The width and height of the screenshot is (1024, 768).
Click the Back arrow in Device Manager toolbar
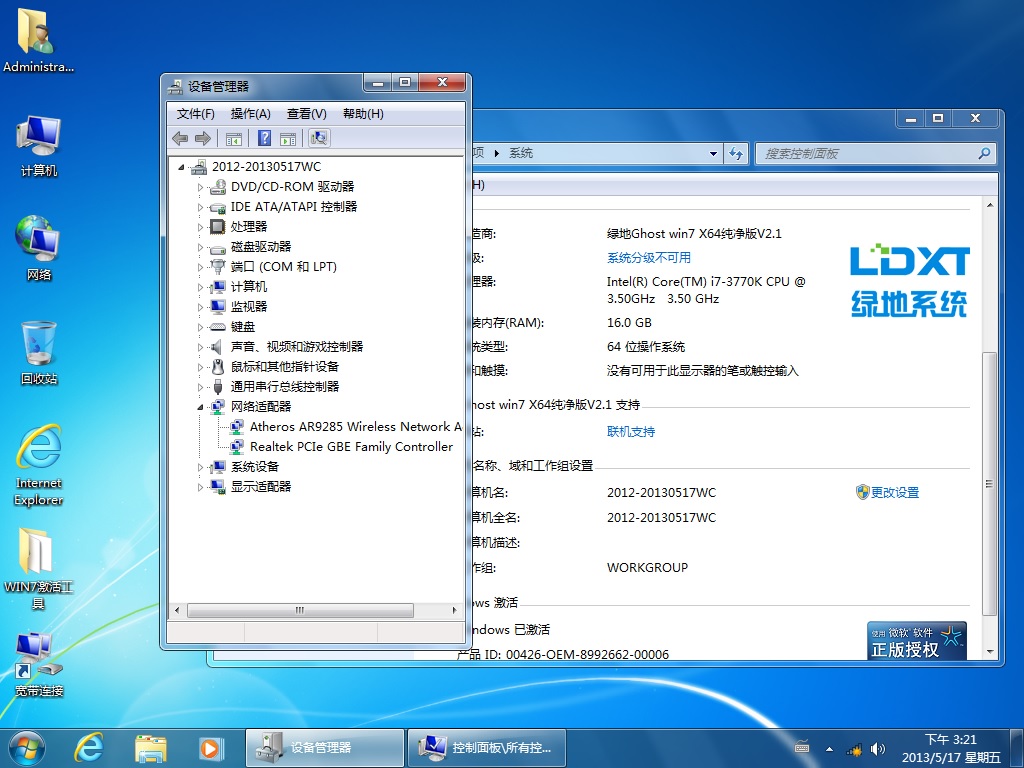tap(180, 138)
